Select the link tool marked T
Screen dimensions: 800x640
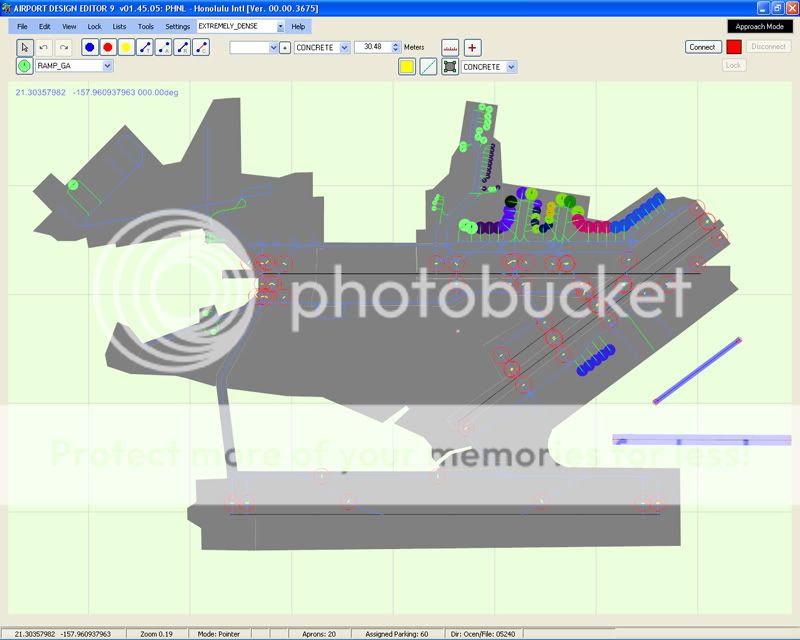145,47
